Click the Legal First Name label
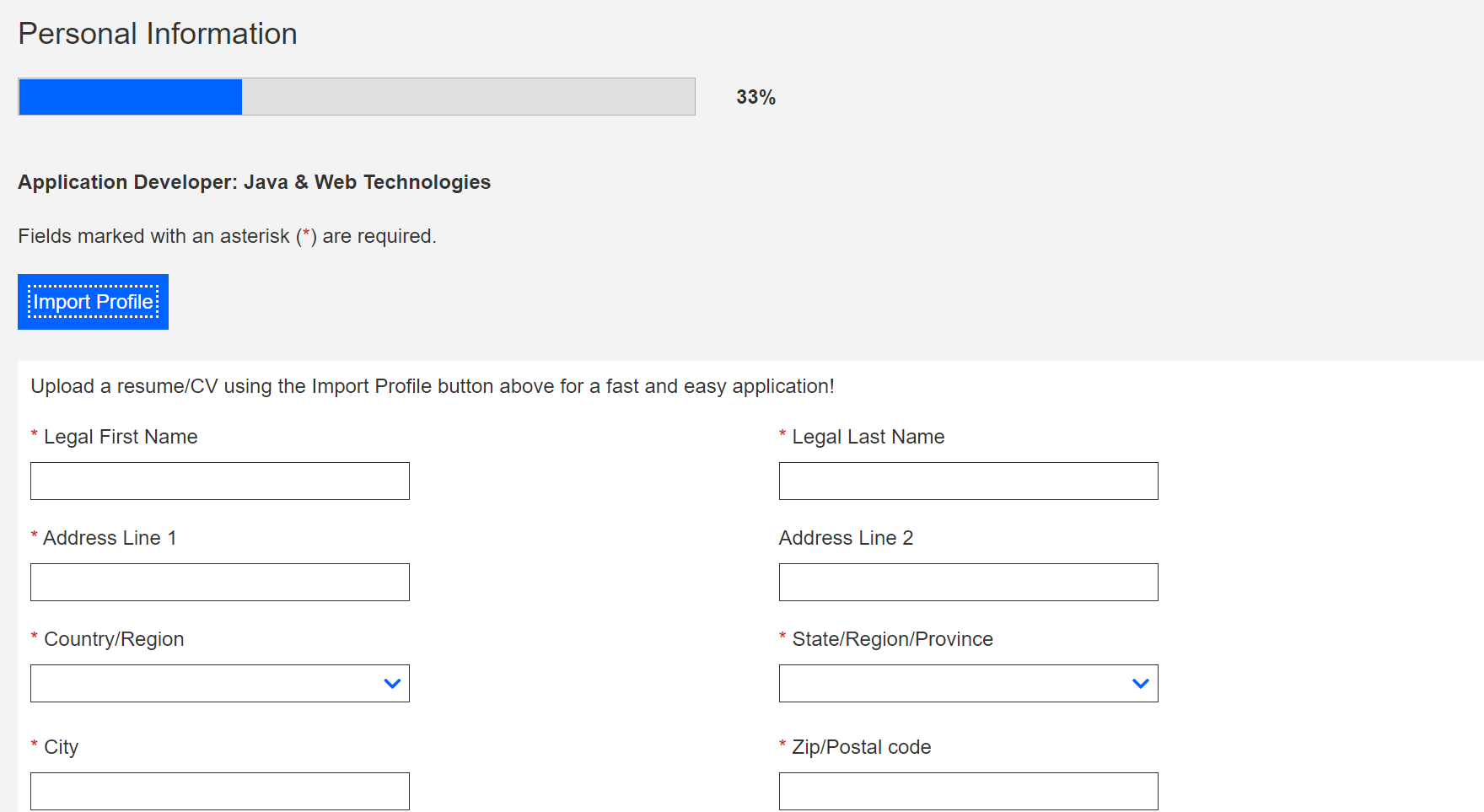Image resolution: width=1484 pixels, height=812 pixels. [121, 437]
